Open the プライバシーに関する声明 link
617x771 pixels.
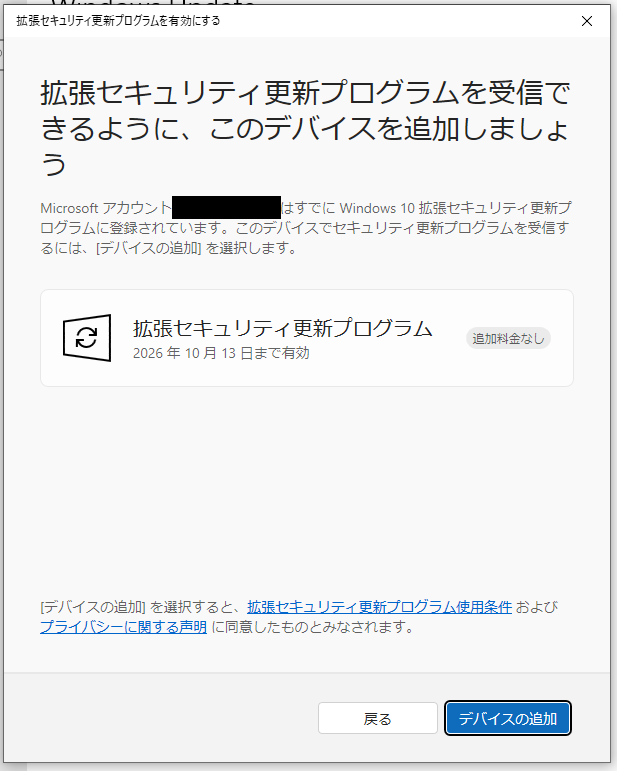coord(123,627)
